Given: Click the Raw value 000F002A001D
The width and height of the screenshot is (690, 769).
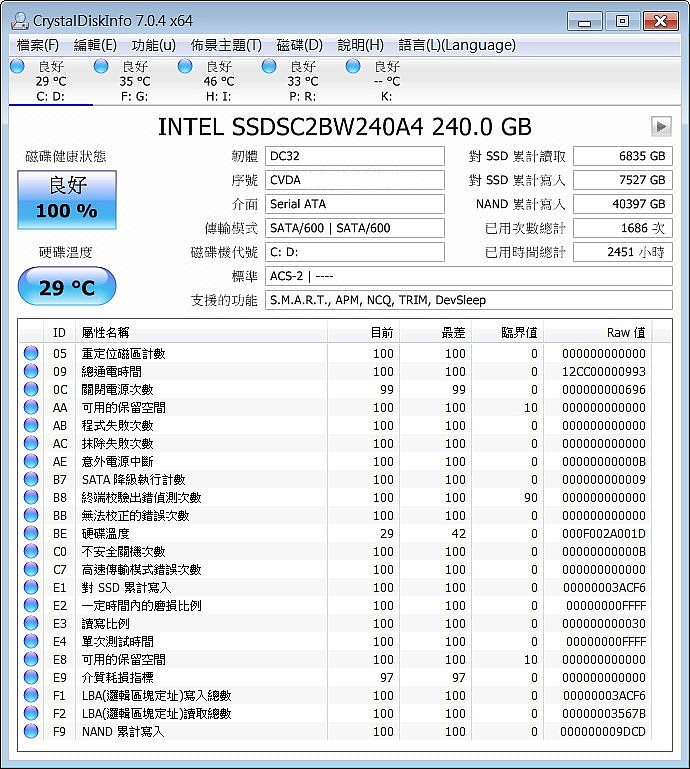Looking at the screenshot, I should 604,534.
